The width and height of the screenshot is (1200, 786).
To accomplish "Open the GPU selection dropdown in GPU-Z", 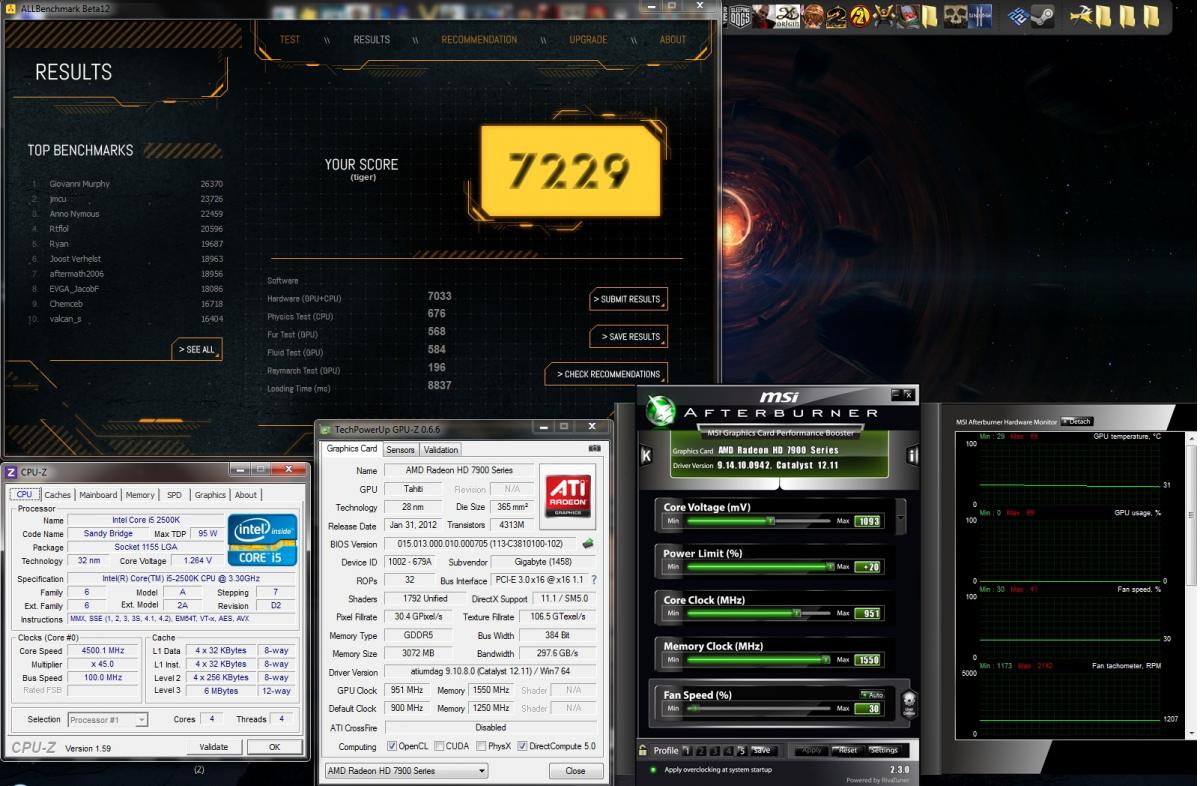I will [406, 771].
